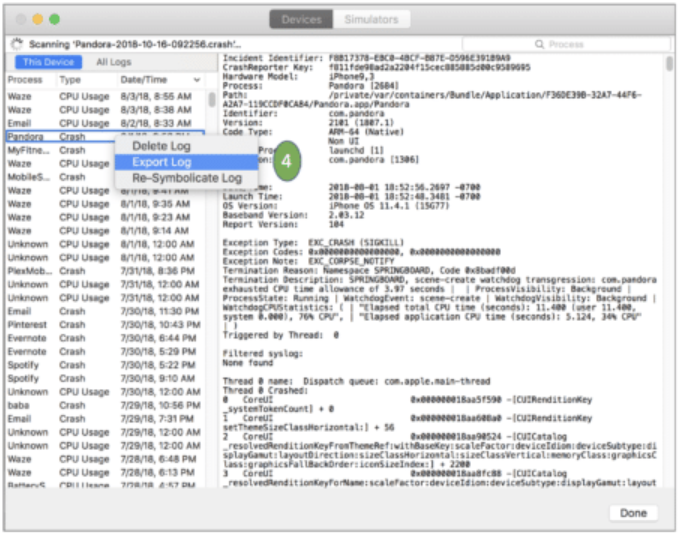The height and width of the screenshot is (534, 678).
Task: Sort the list by Type column header
Action: 70,79
